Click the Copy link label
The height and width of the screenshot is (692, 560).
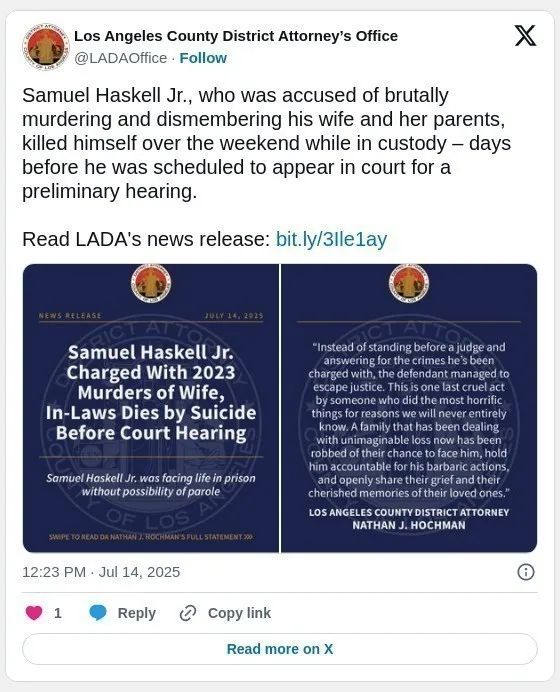239,613
